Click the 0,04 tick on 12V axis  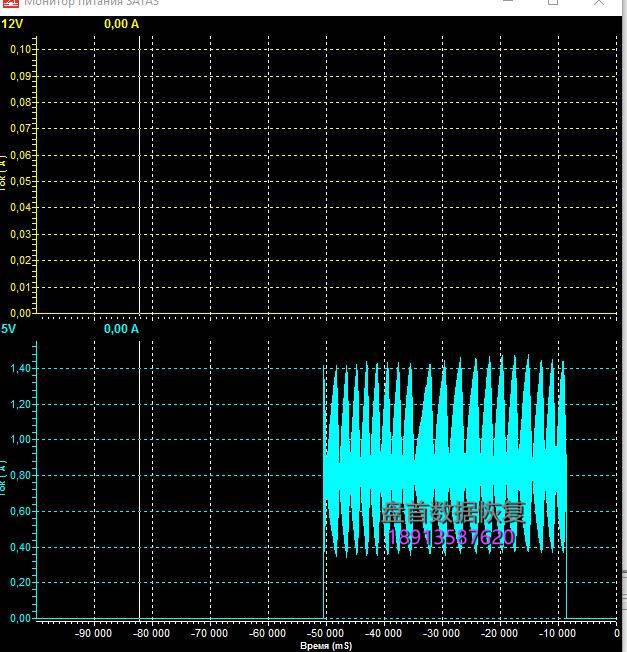(21, 207)
